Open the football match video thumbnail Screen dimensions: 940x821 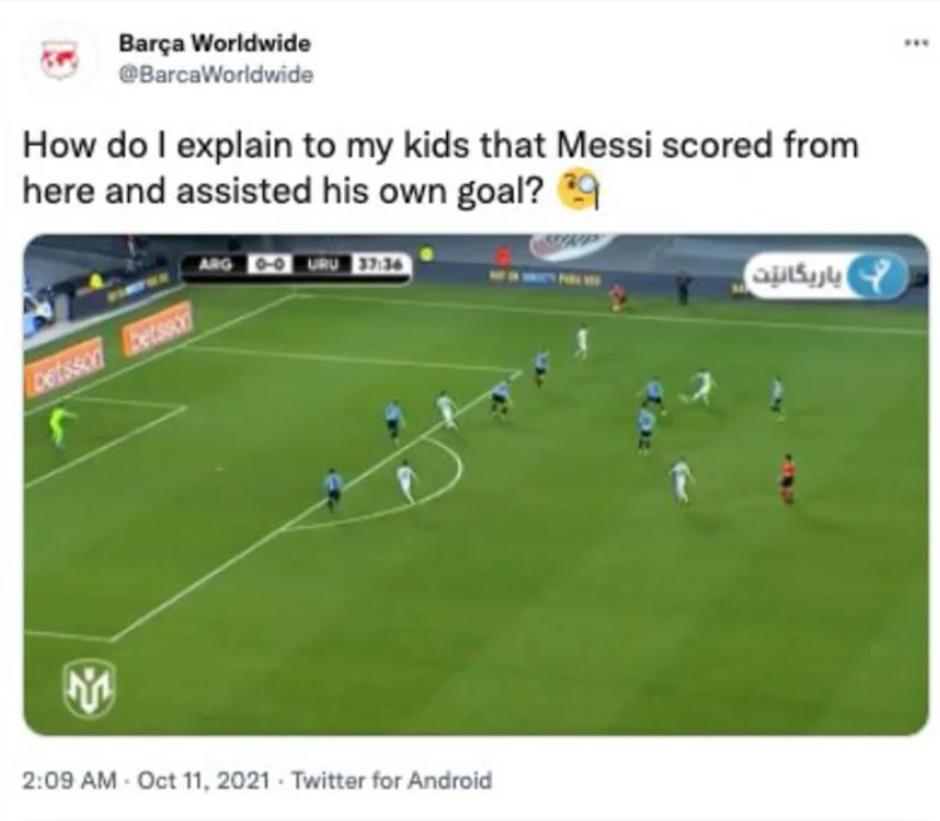click(x=475, y=484)
